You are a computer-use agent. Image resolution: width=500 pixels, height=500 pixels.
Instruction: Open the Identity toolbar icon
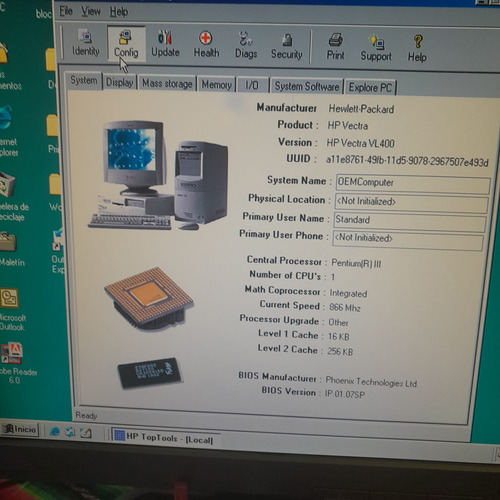tap(86, 43)
